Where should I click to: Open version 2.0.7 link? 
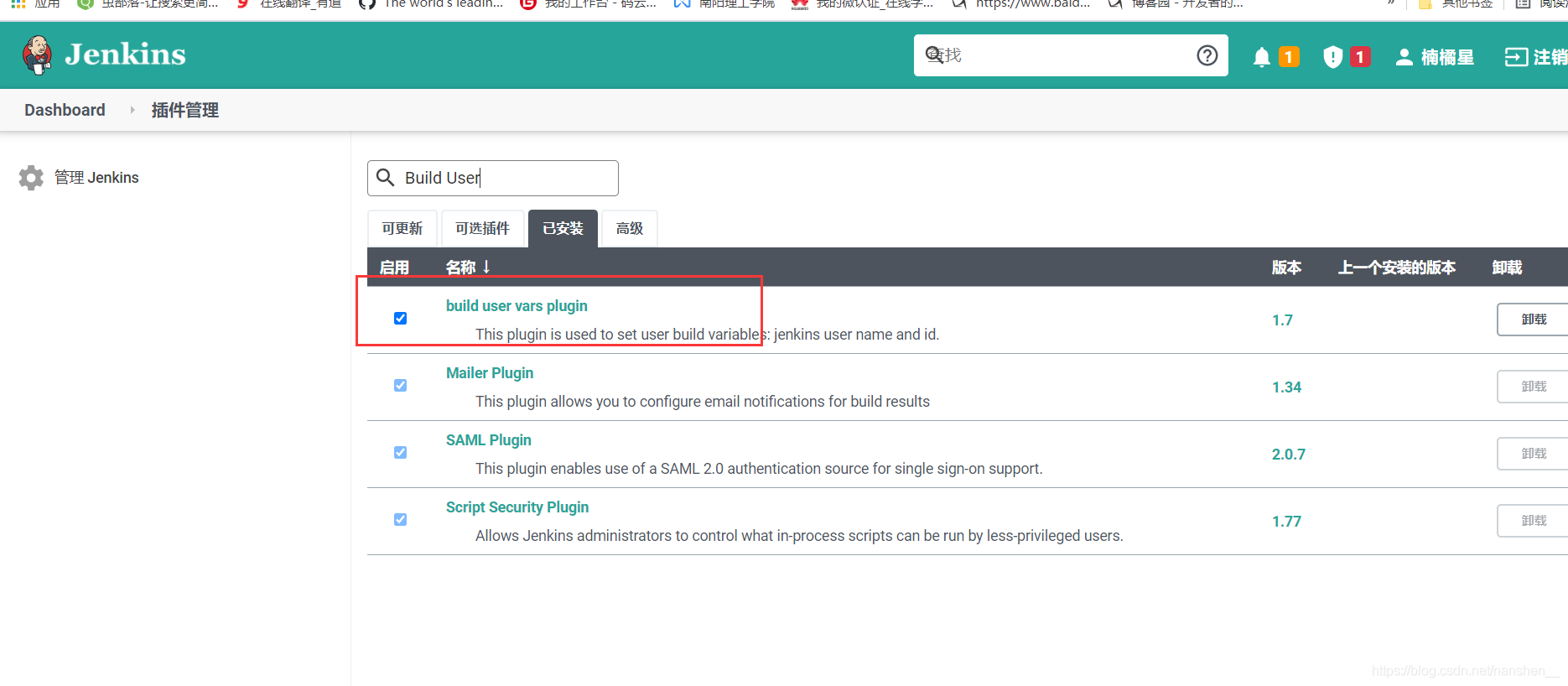(x=1289, y=455)
